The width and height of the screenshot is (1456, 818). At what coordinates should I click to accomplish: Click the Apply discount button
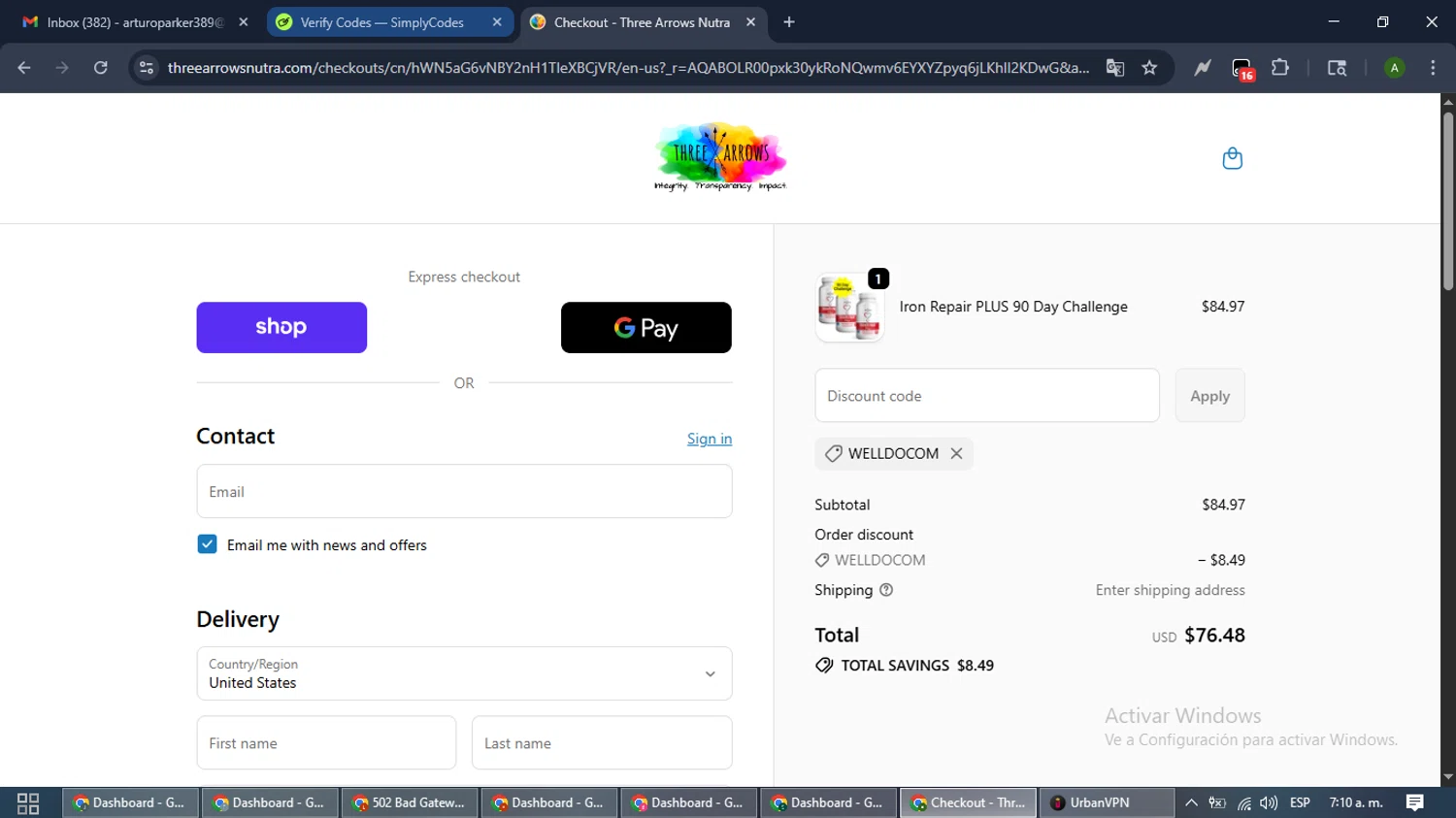point(1209,396)
